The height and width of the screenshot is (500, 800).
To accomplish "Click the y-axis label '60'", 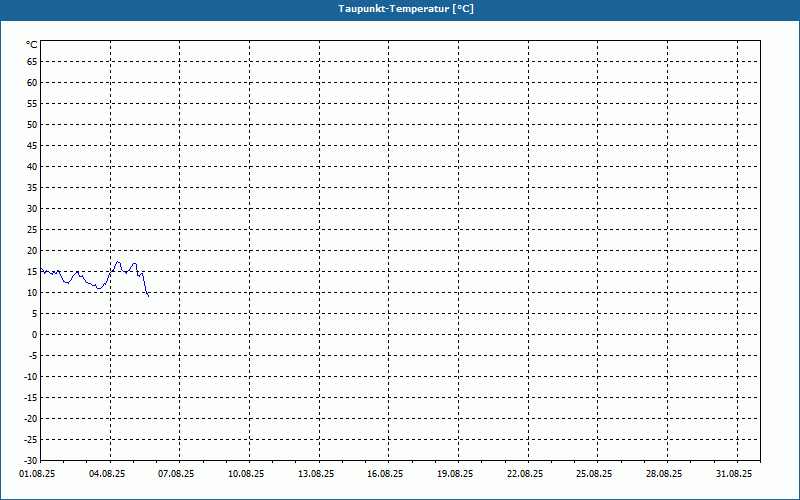I will [x=32, y=83].
